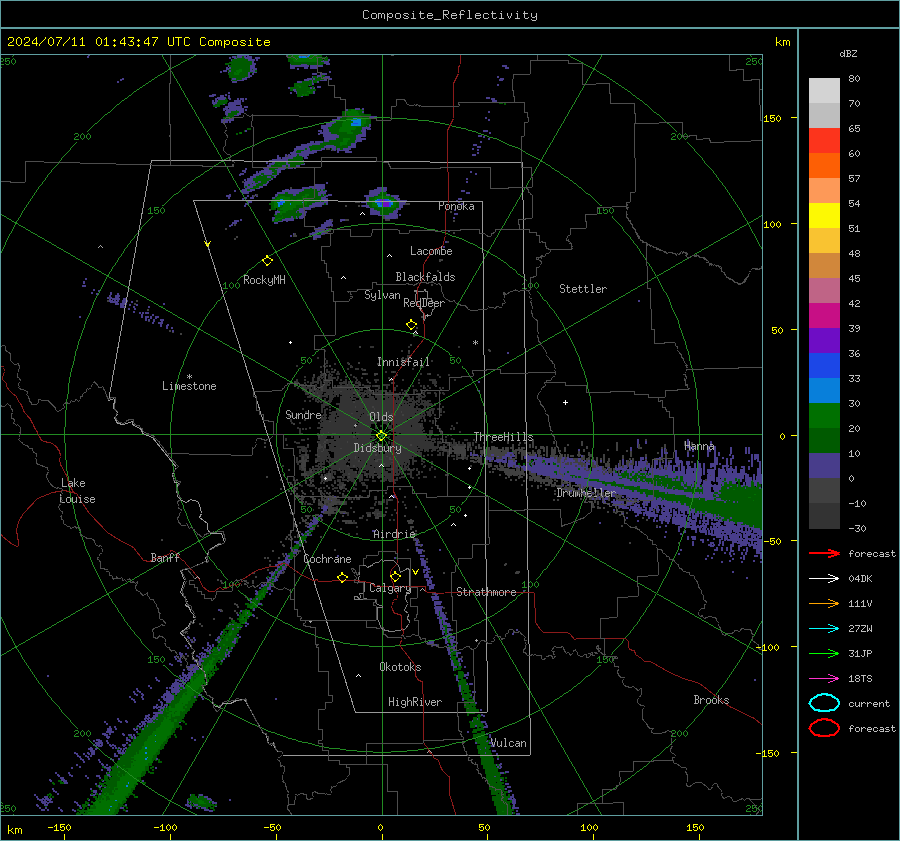
Task: Click the radar center diamond at Didsbury
Action: 381,436
